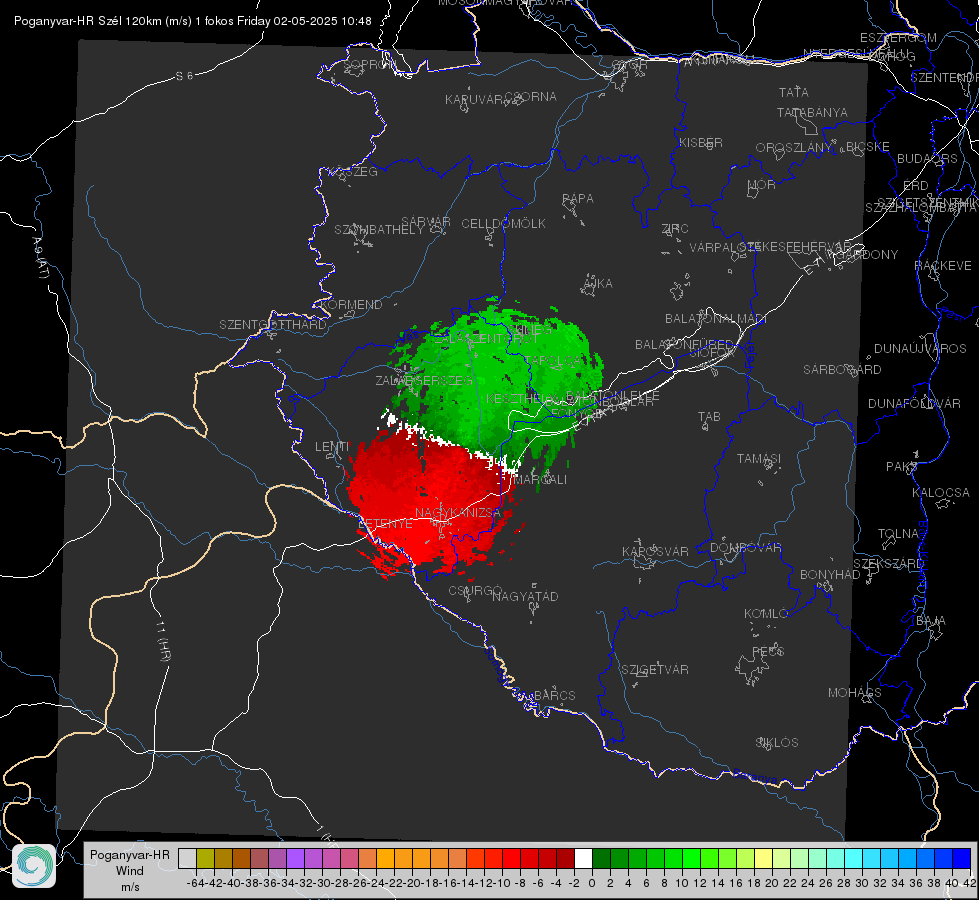Click the NAGYATÁD town label

[x=525, y=596]
